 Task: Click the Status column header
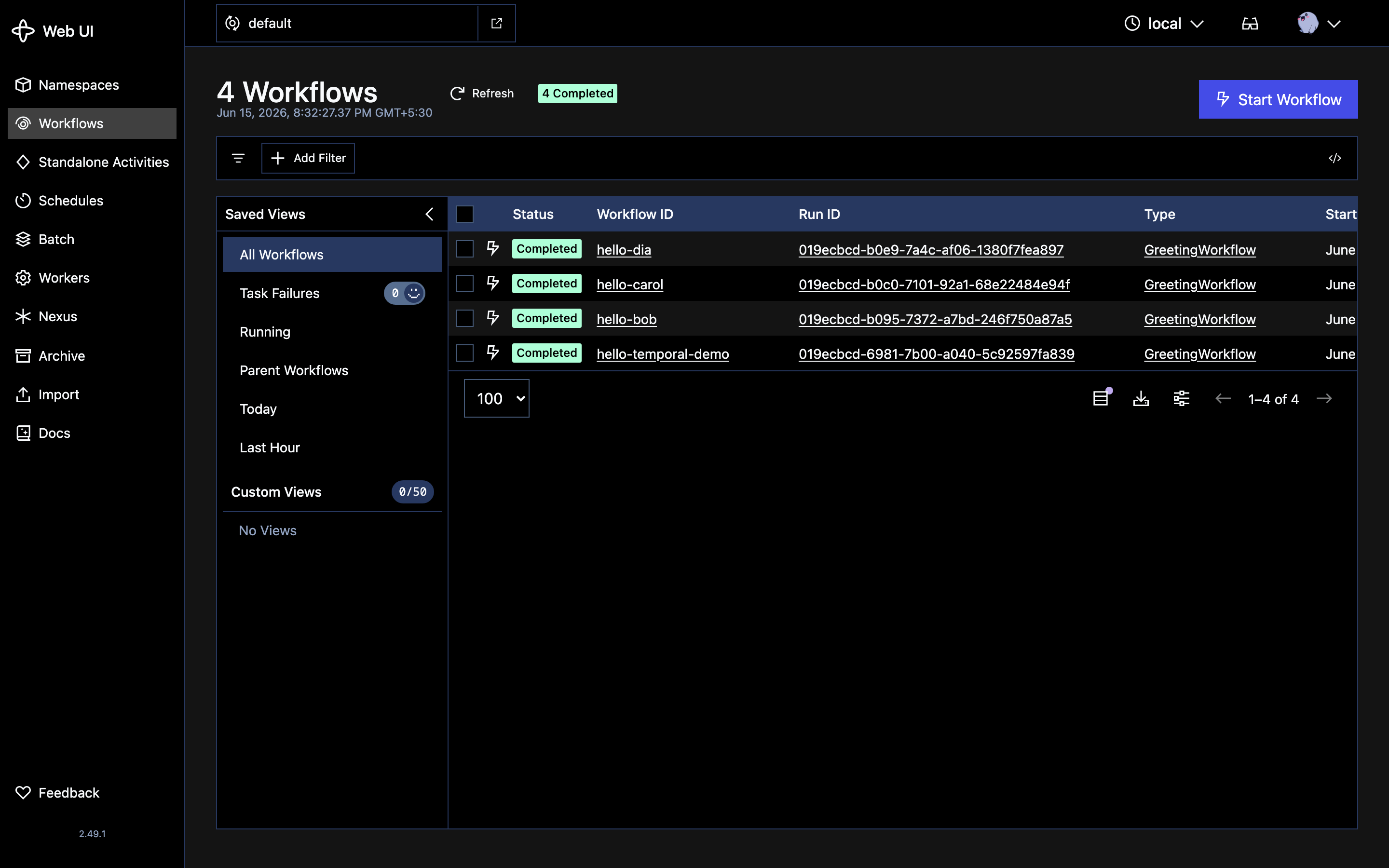point(532,214)
